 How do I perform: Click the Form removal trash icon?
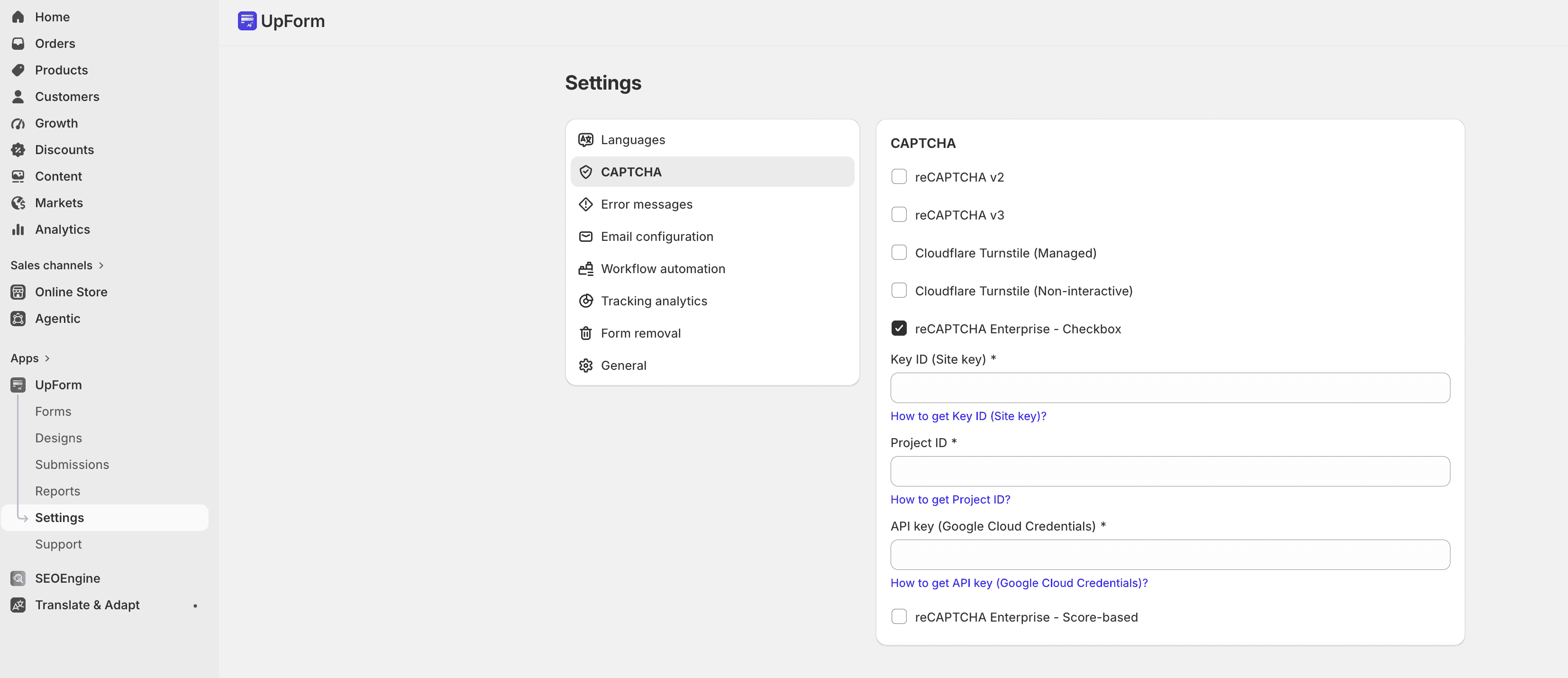pyautogui.click(x=585, y=333)
